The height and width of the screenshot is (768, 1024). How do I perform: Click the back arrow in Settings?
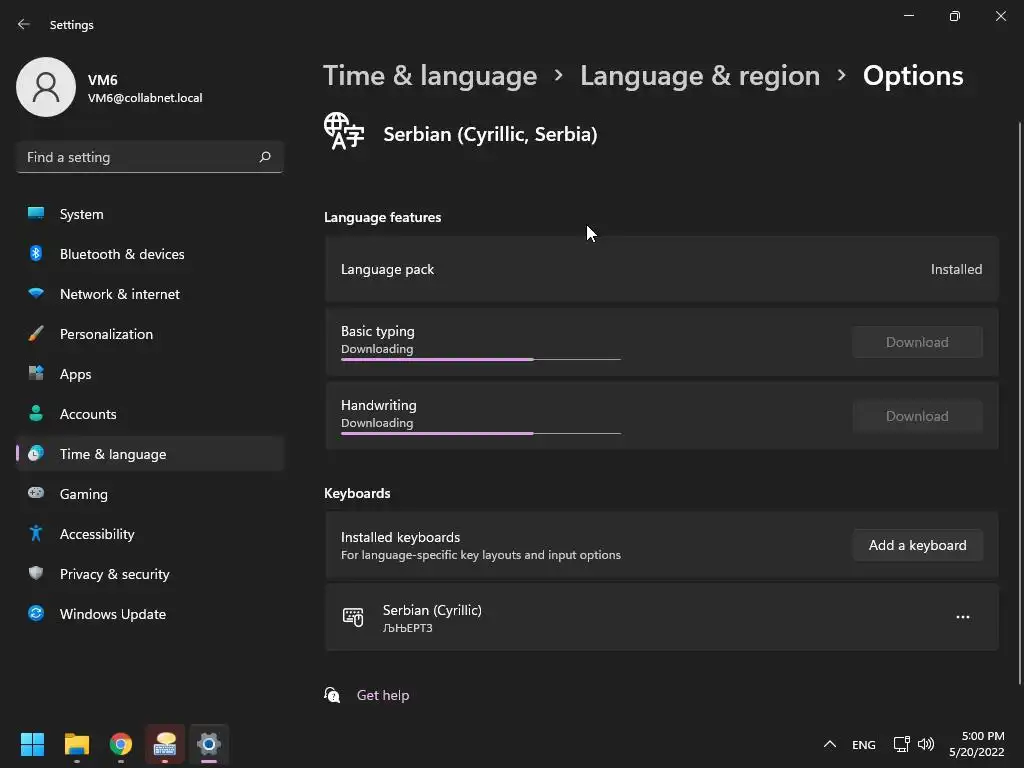[24, 24]
